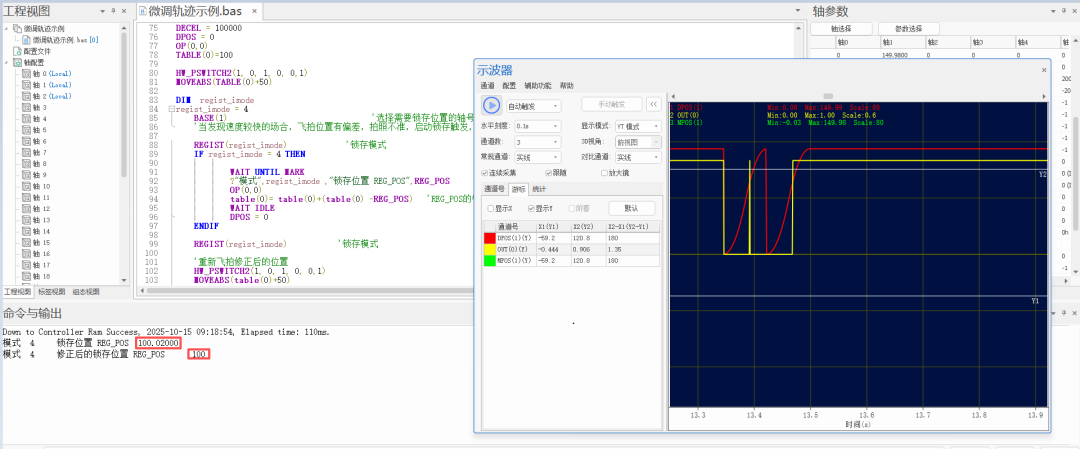Start oscilloscope sampling with the play button
The image size is (1080, 449).
click(491, 105)
